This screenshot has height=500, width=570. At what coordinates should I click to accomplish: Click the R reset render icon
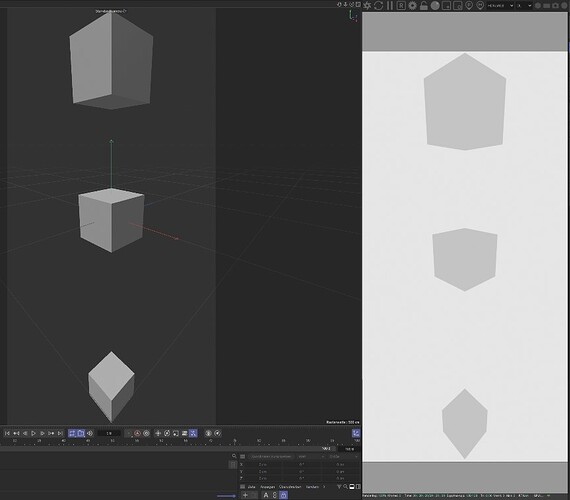(401, 5)
